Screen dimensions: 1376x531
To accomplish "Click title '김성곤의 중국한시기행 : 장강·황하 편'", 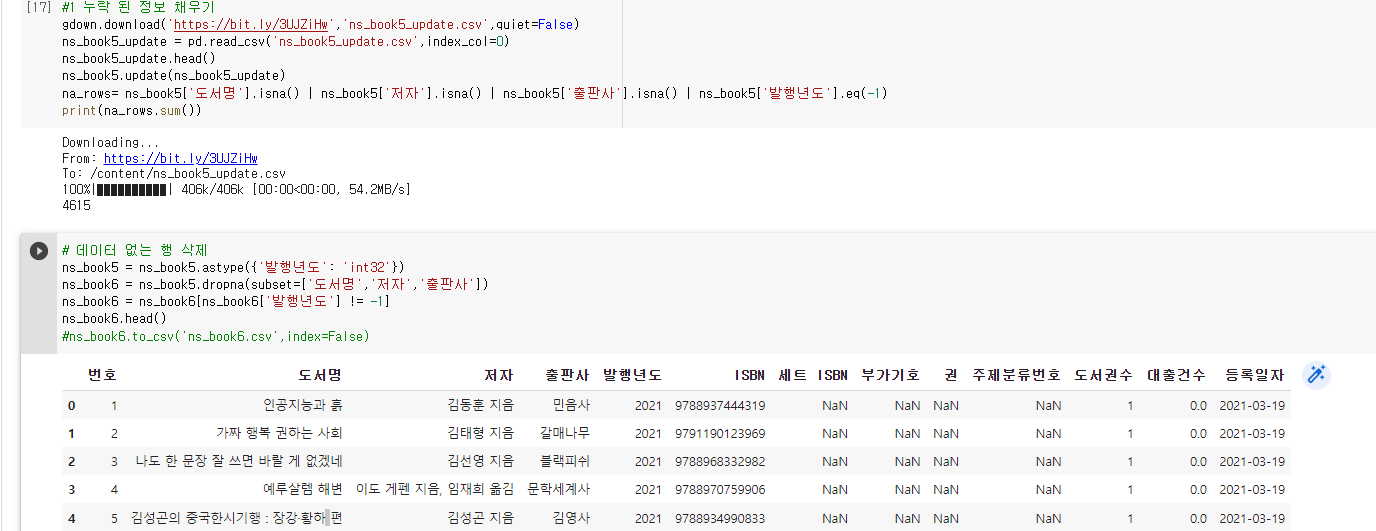I will tap(237, 518).
